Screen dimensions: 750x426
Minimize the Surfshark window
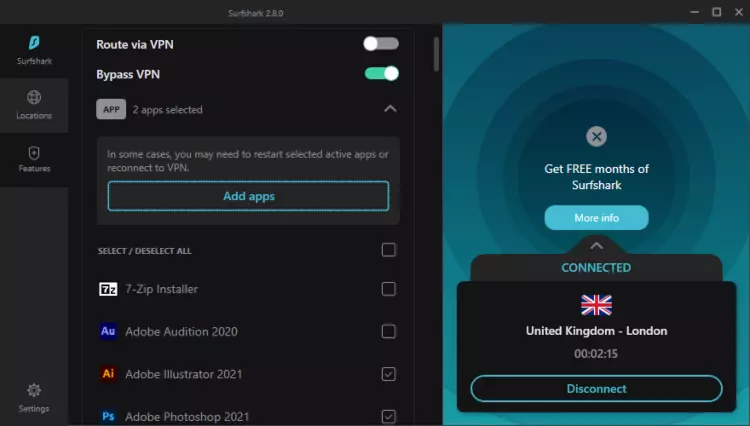pyautogui.click(x=695, y=12)
